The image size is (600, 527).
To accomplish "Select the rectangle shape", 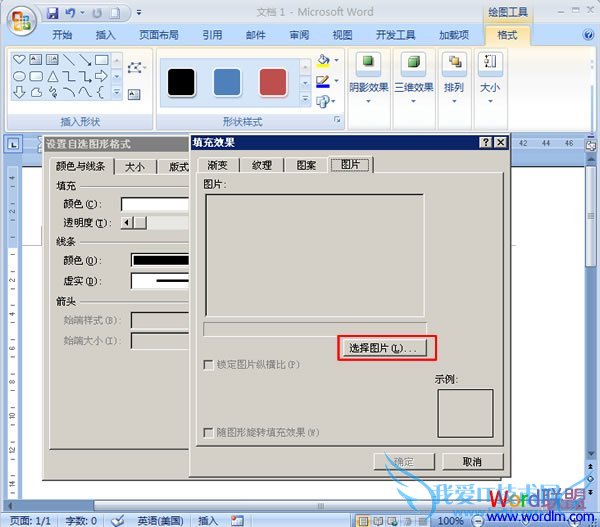I will 102,59.
